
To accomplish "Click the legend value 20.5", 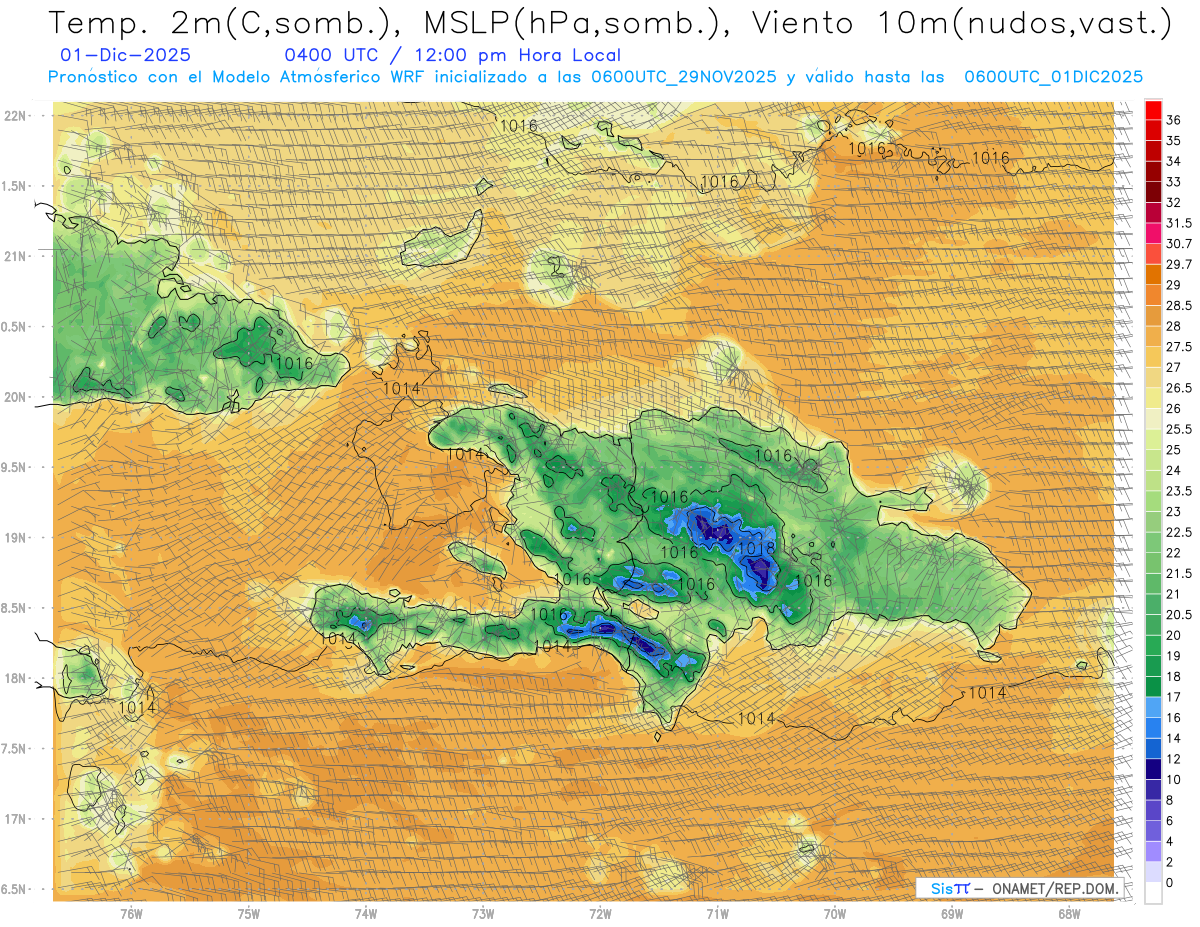I will (1178, 615).
